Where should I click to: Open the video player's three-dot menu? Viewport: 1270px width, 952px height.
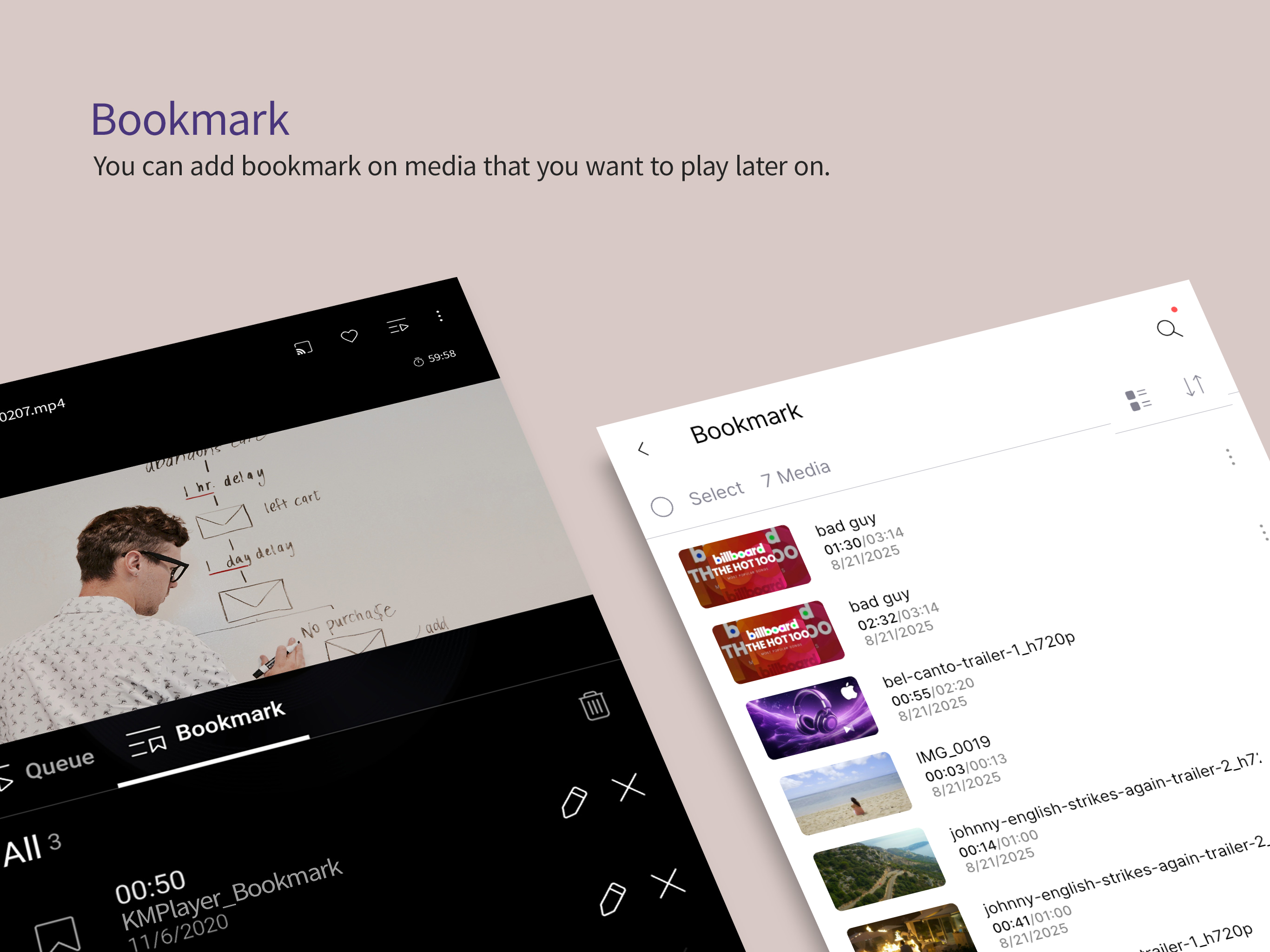[x=439, y=316]
